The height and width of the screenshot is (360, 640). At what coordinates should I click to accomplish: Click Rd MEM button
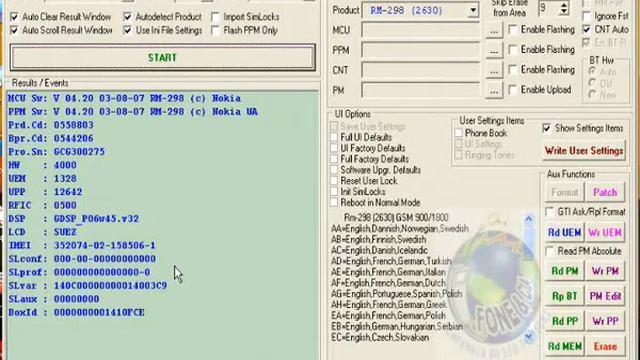point(564,347)
